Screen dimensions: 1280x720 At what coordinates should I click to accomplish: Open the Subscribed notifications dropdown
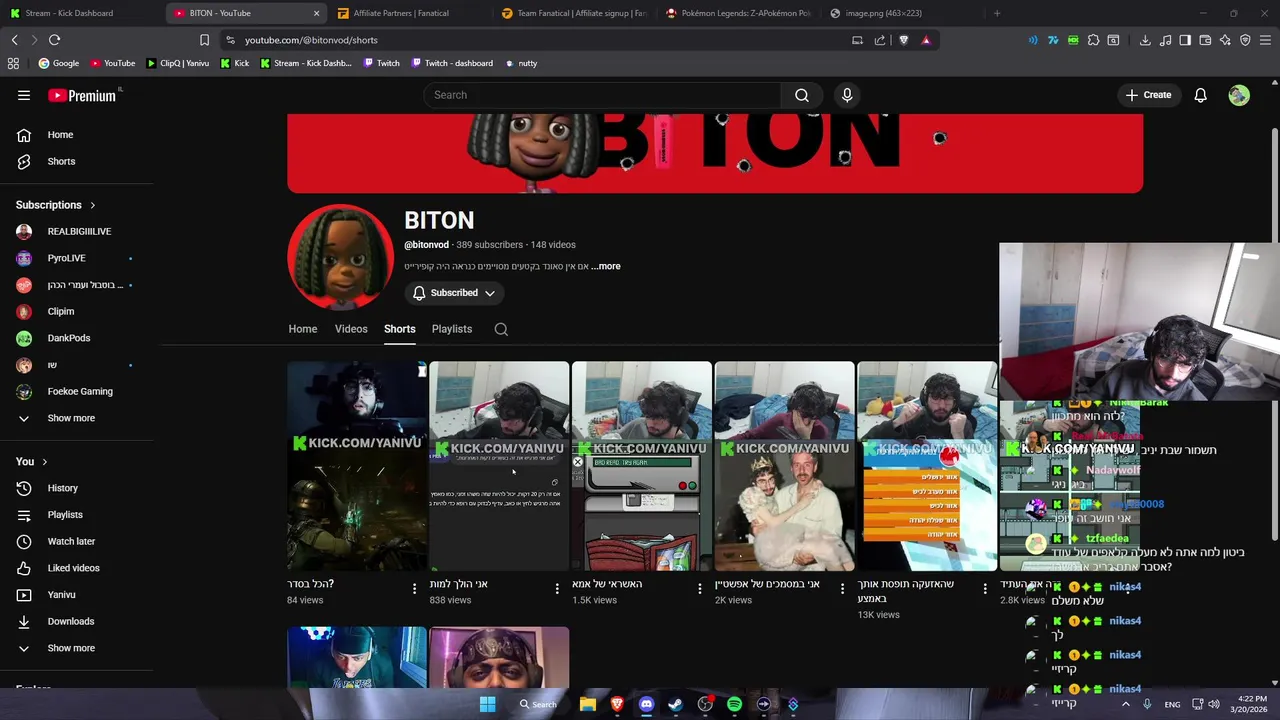pyautogui.click(x=454, y=293)
